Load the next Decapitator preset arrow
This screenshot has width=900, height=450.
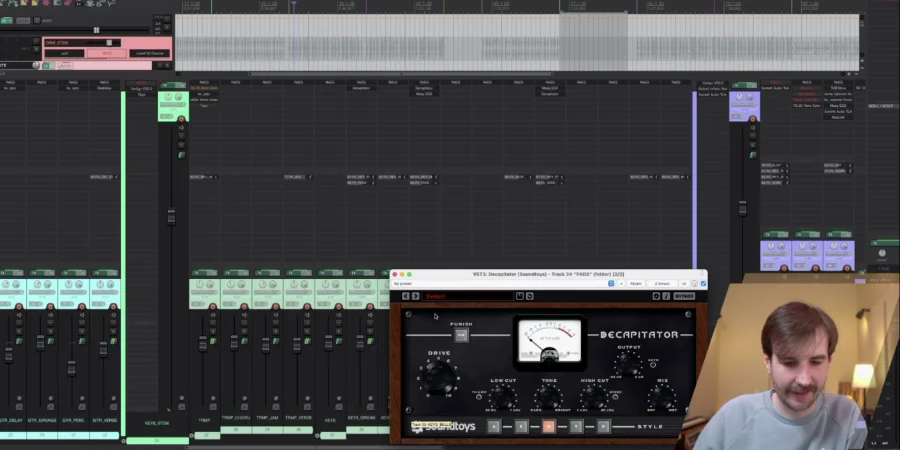416,296
